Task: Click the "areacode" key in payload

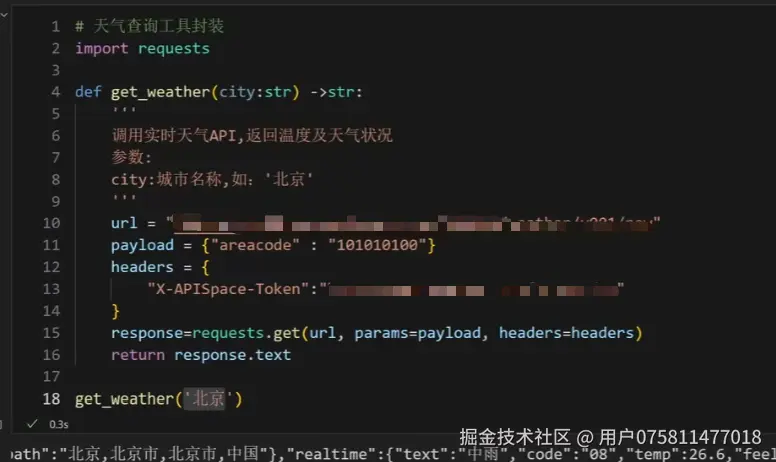Action: click(255, 245)
